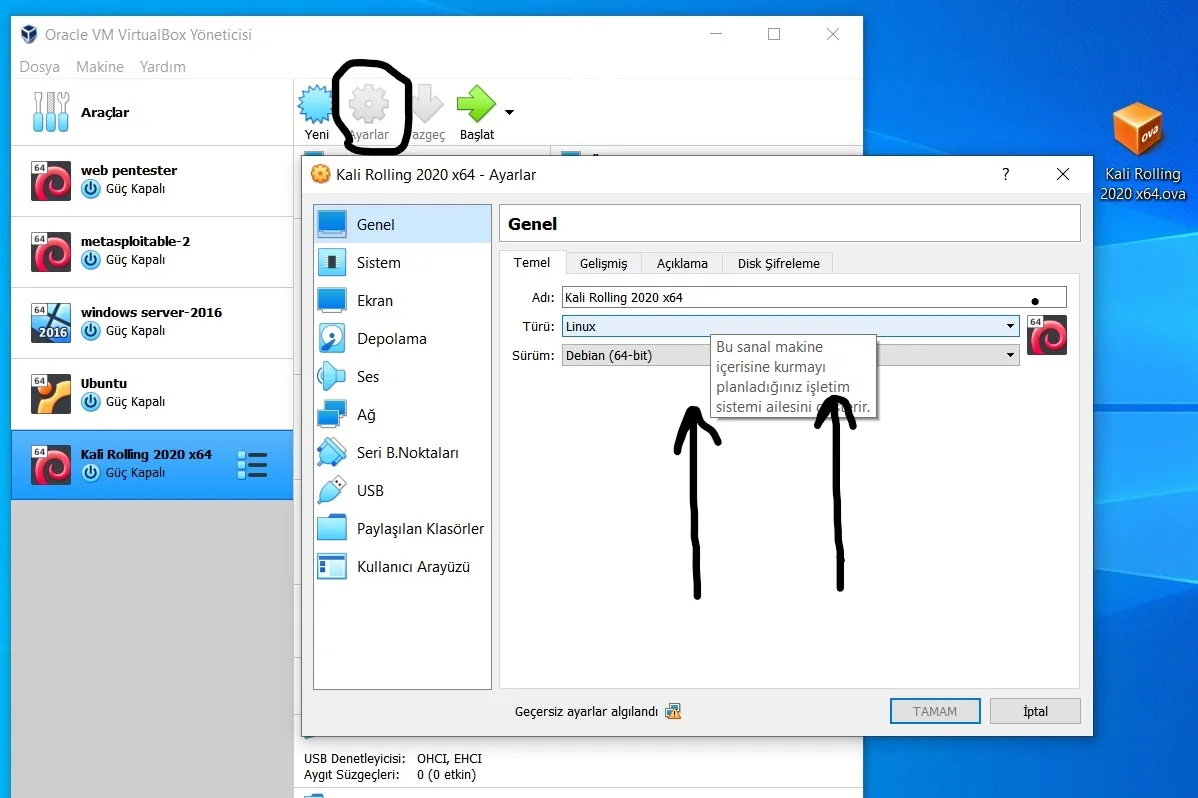Open the Ekran display settings

[402, 300]
